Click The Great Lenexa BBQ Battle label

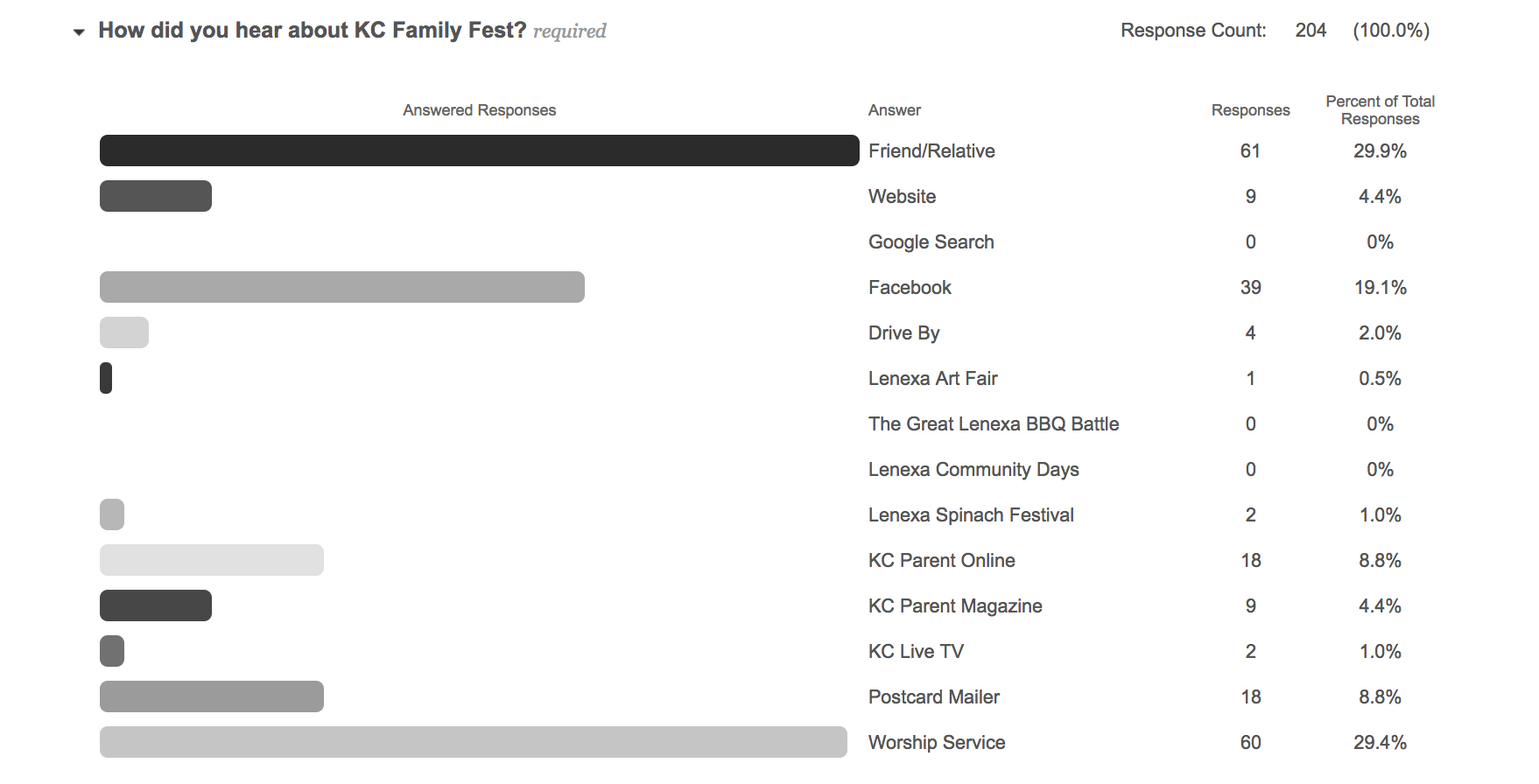pos(994,424)
